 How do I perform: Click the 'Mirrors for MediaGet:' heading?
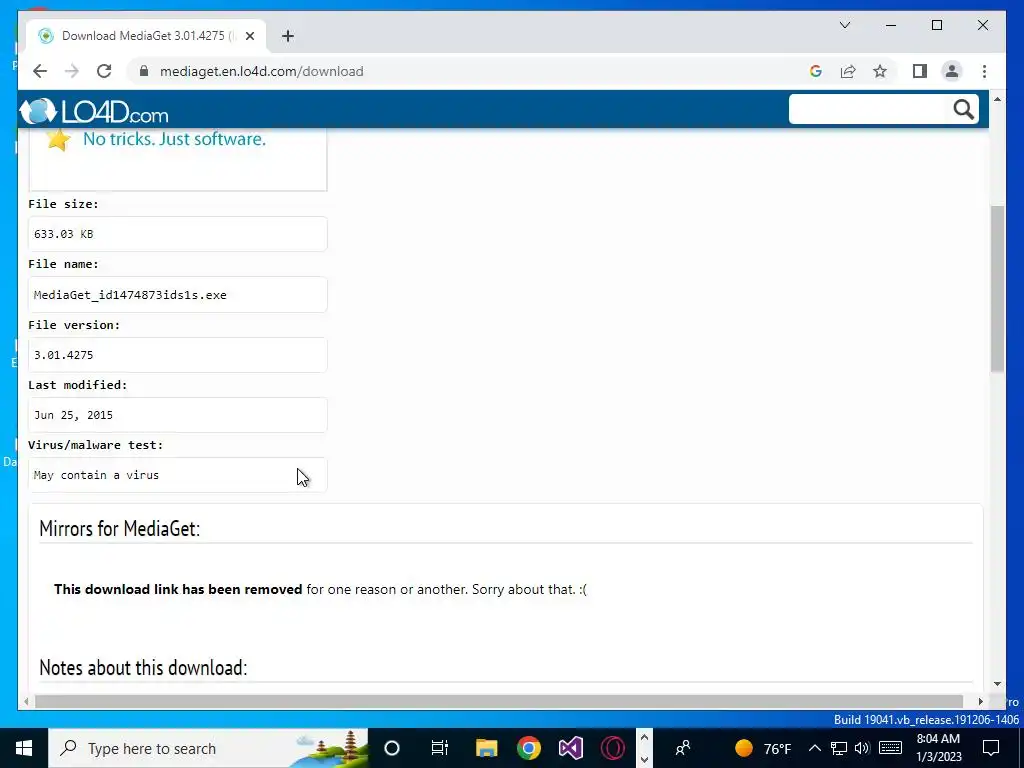click(120, 528)
